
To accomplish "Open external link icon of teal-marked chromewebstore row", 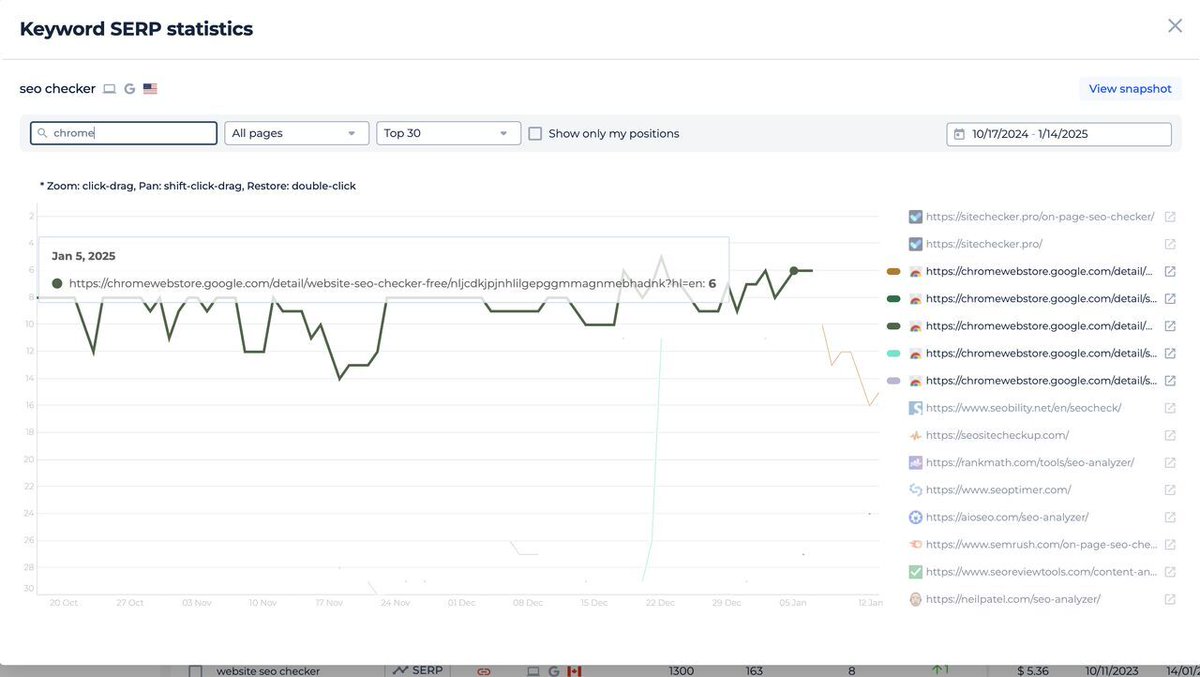I will coord(1170,353).
